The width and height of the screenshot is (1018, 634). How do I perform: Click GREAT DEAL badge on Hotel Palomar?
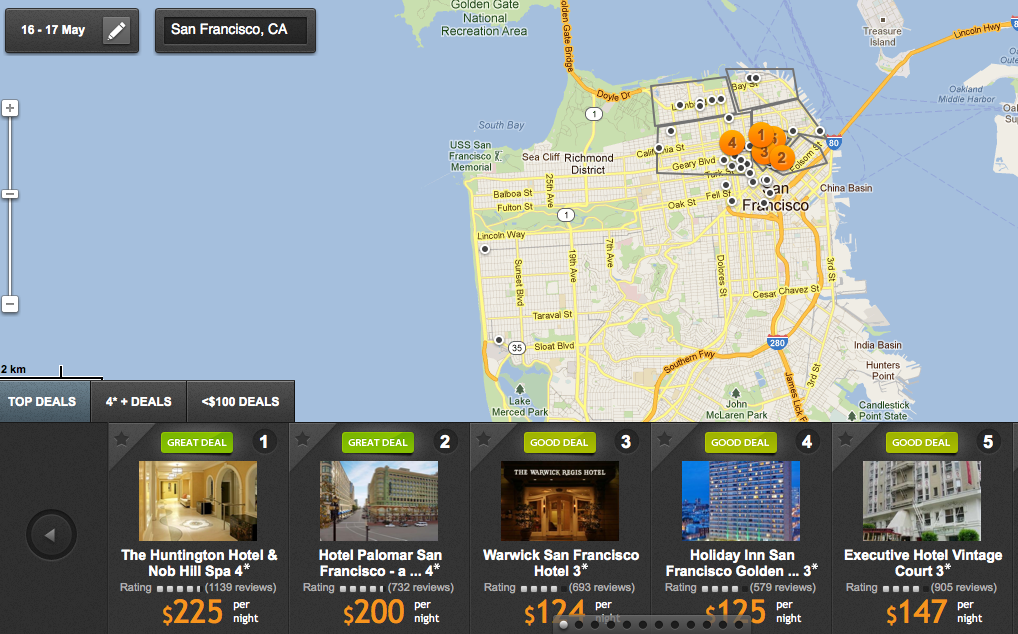pos(378,443)
